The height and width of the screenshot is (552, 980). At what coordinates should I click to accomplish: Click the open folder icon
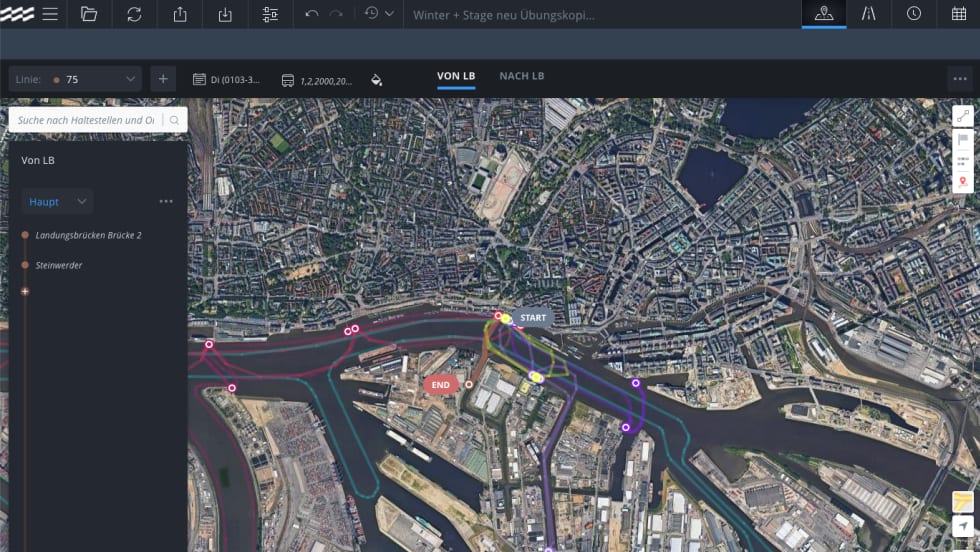coord(89,14)
